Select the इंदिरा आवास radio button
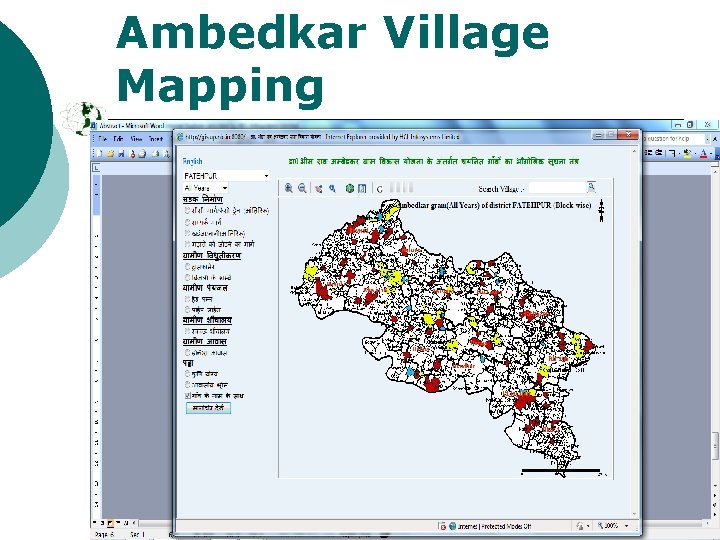 tap(187, 353)
